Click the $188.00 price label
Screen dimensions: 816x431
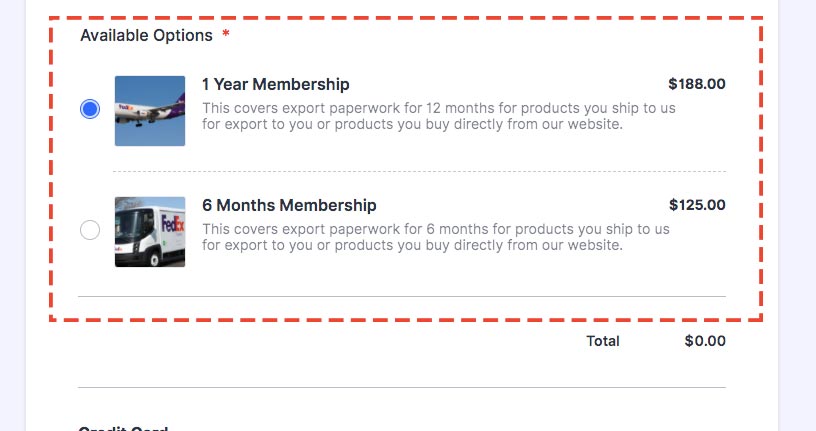click(x=697, y=84)
